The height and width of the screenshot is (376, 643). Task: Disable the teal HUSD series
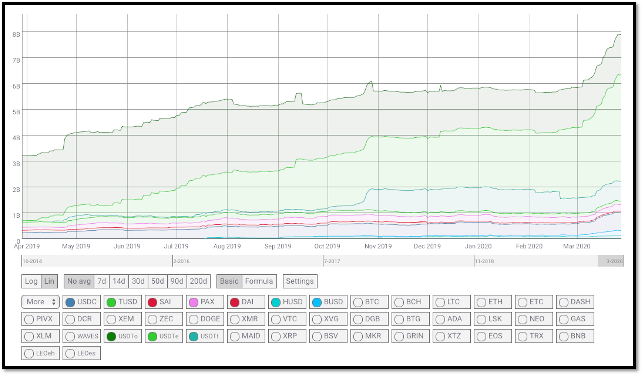287,302
